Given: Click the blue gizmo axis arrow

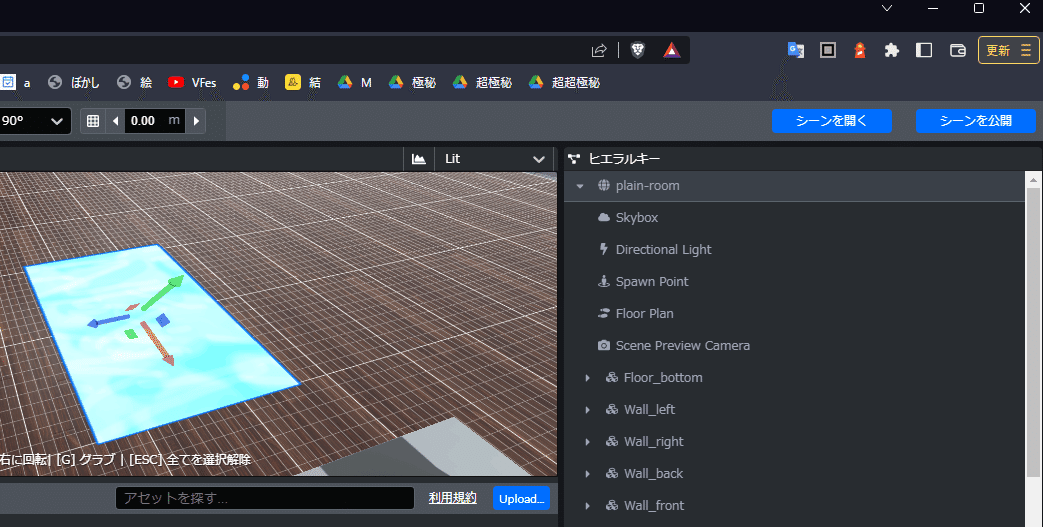Looking at the screenshot, I should click(x=106, y=320).
